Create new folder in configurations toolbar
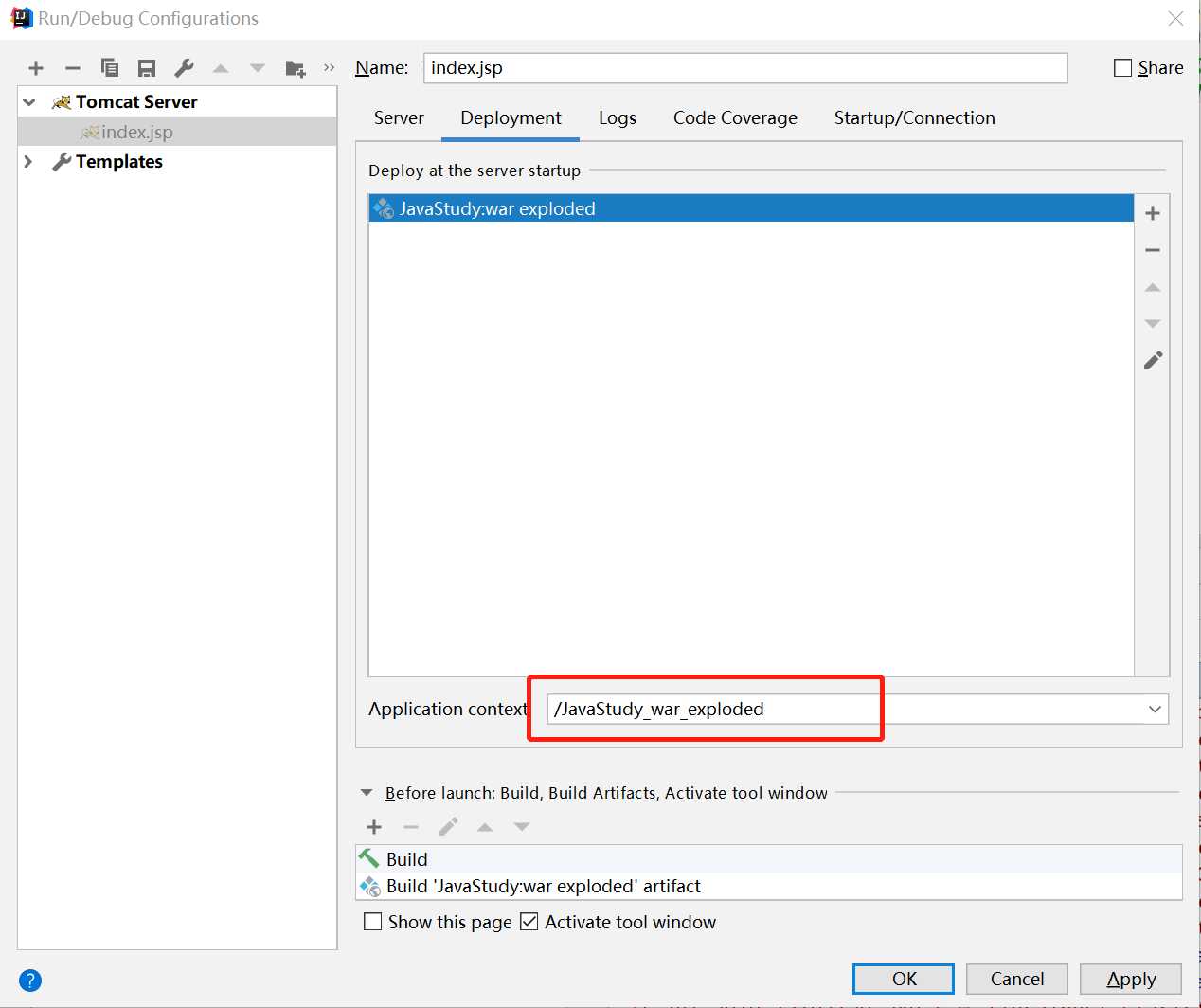 pos(296,68)
